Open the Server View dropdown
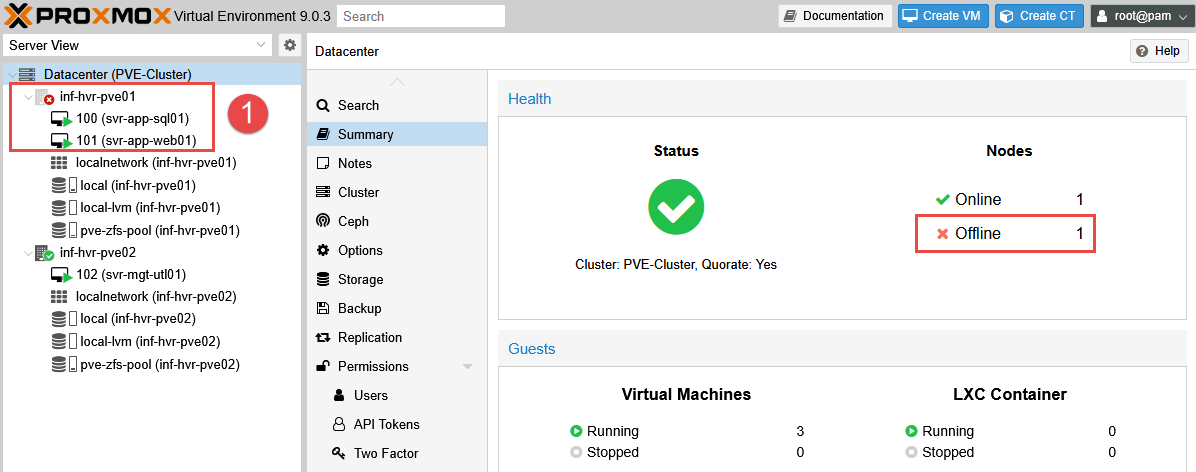The width and height of the screenshot is (1196, 472). point(261,45)
